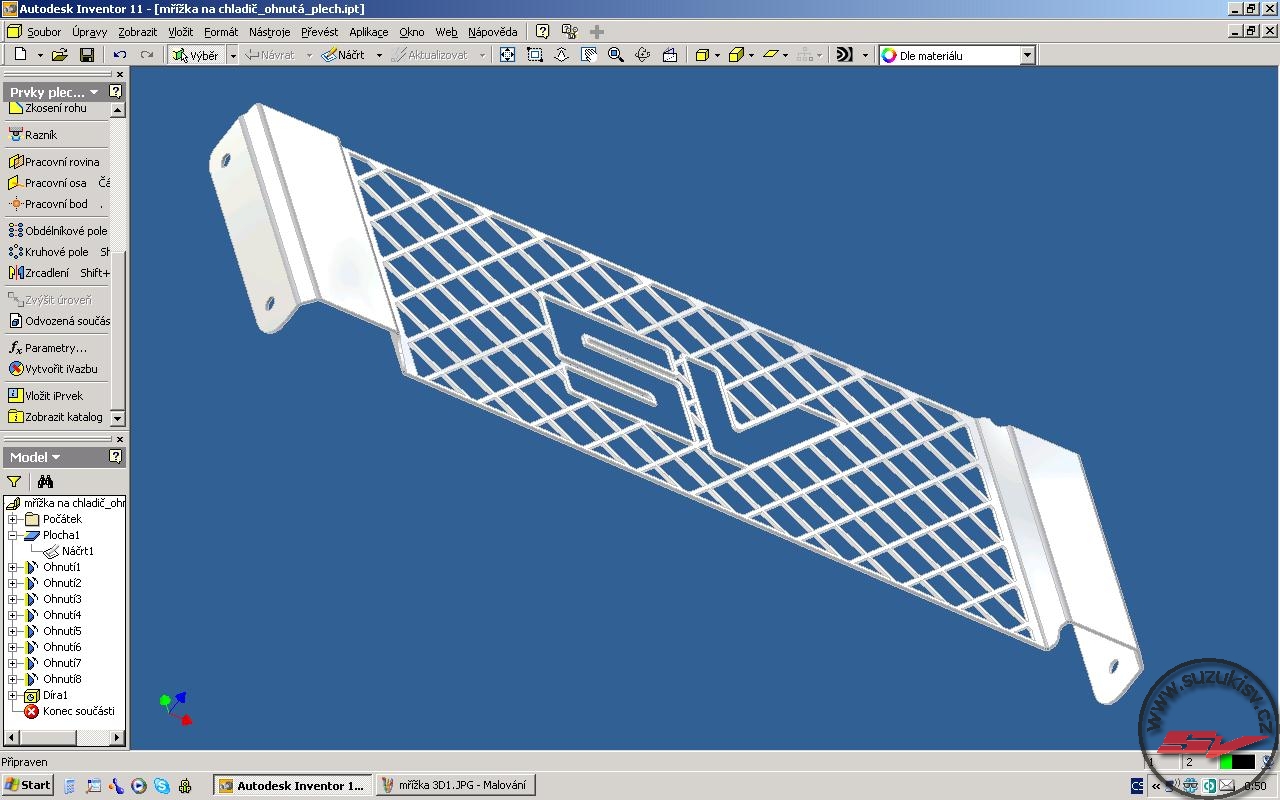
Task: Choose the Zrcadlení mirror feature tool
Action: pyautogui.click(x=46, y=273)
